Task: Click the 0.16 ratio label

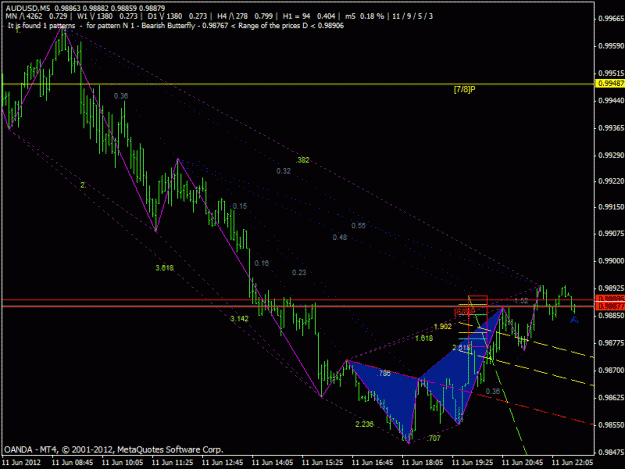Action: [261, 263]
